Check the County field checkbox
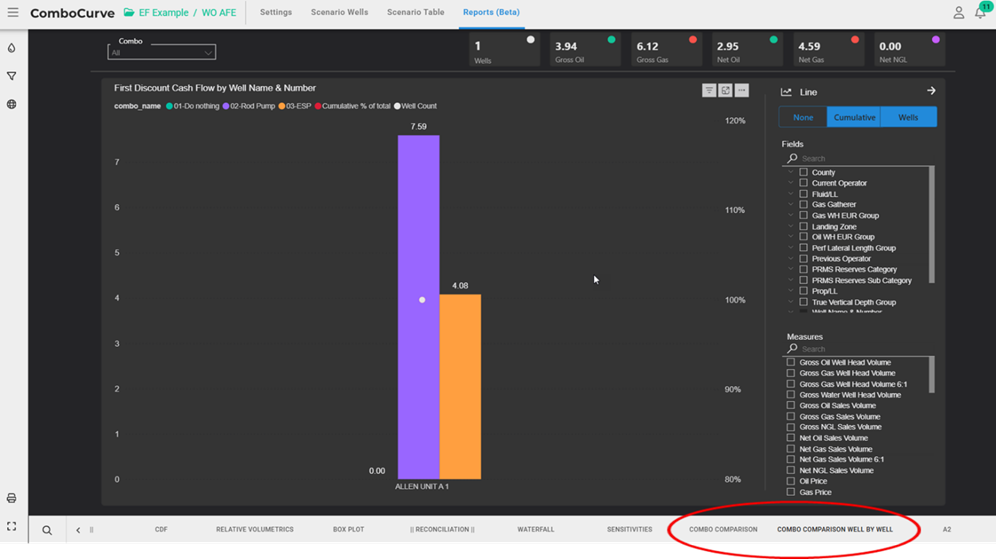The width and height of the screenshot is (996, 559). (803, 173)
